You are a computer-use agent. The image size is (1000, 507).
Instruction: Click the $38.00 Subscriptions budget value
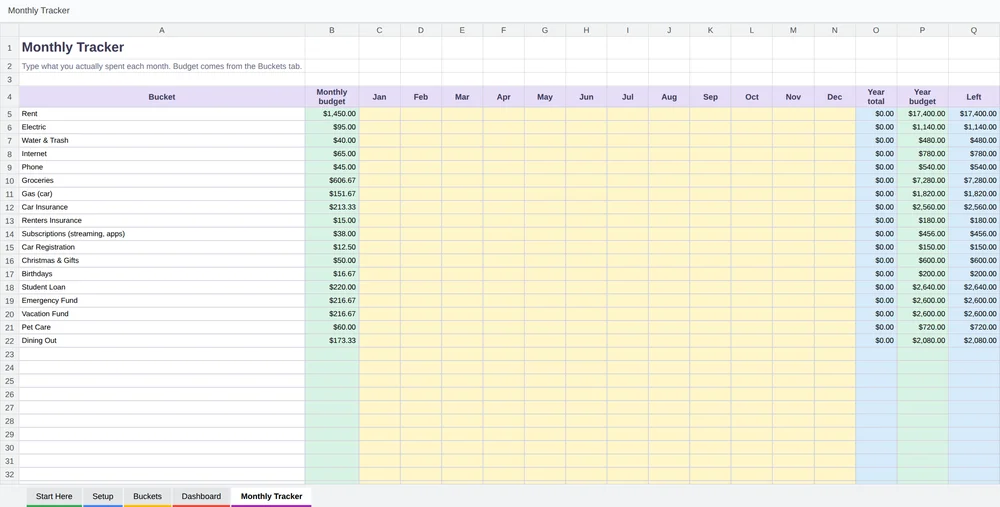pyautogui.click(x=332, y=234)
